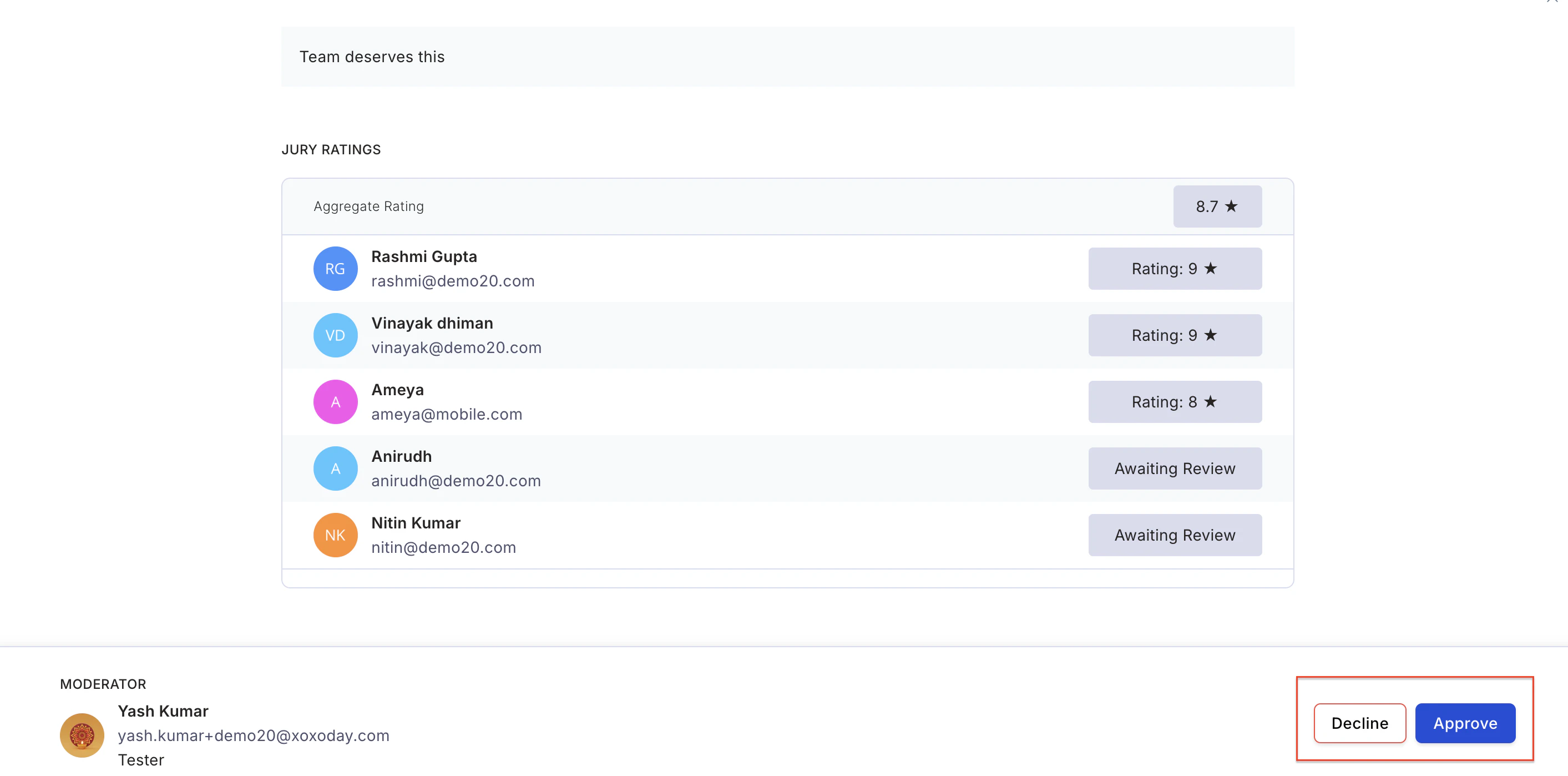The height and width of the screenshot is (776, 1568).
Task: Click the Decline button
Action: pos(1359,723)
